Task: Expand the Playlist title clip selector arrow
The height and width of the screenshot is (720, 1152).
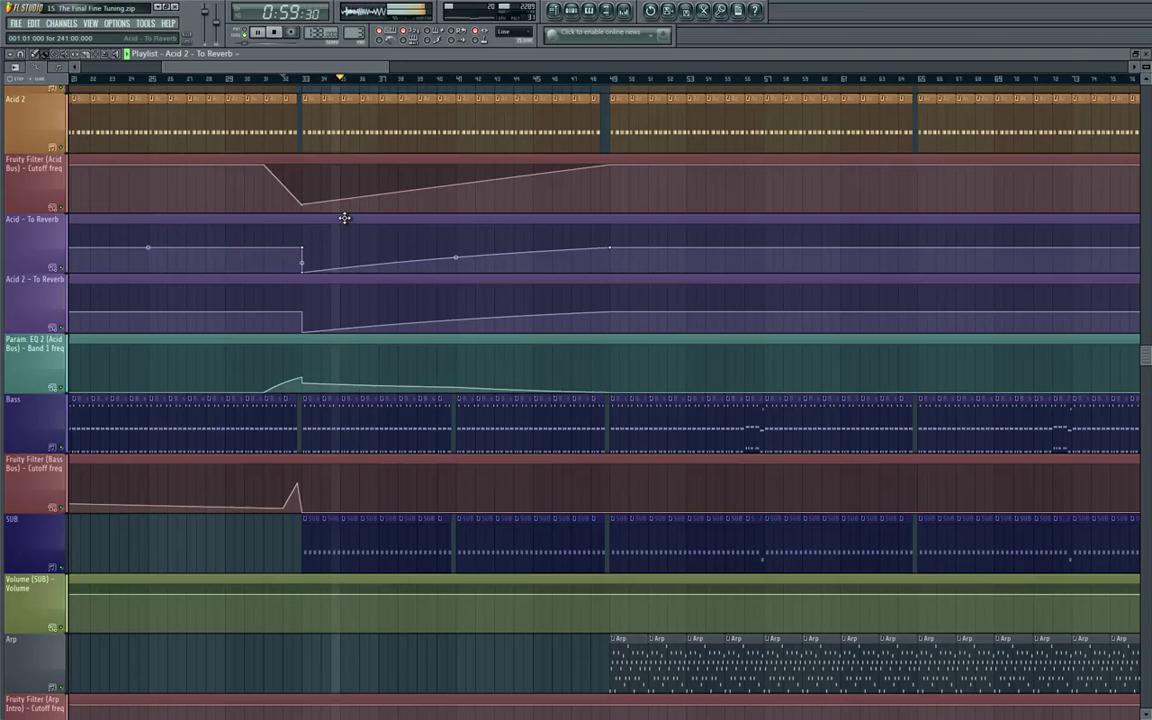Action: [x=237, y=54]
